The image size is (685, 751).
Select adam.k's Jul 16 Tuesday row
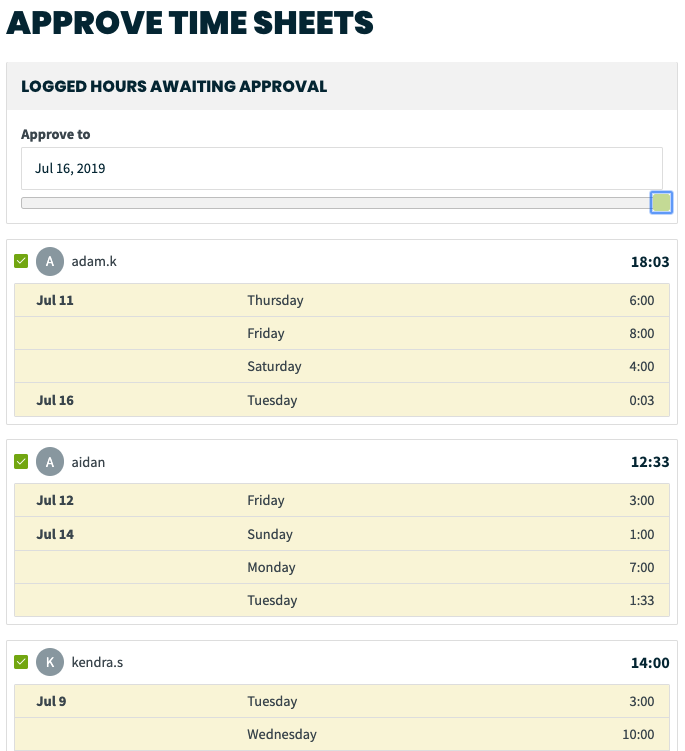pos(342,400)
